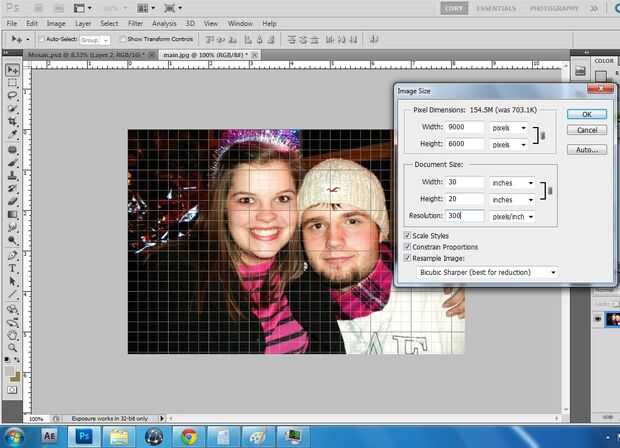Select the Crop tool

click(x=13, y=122)
